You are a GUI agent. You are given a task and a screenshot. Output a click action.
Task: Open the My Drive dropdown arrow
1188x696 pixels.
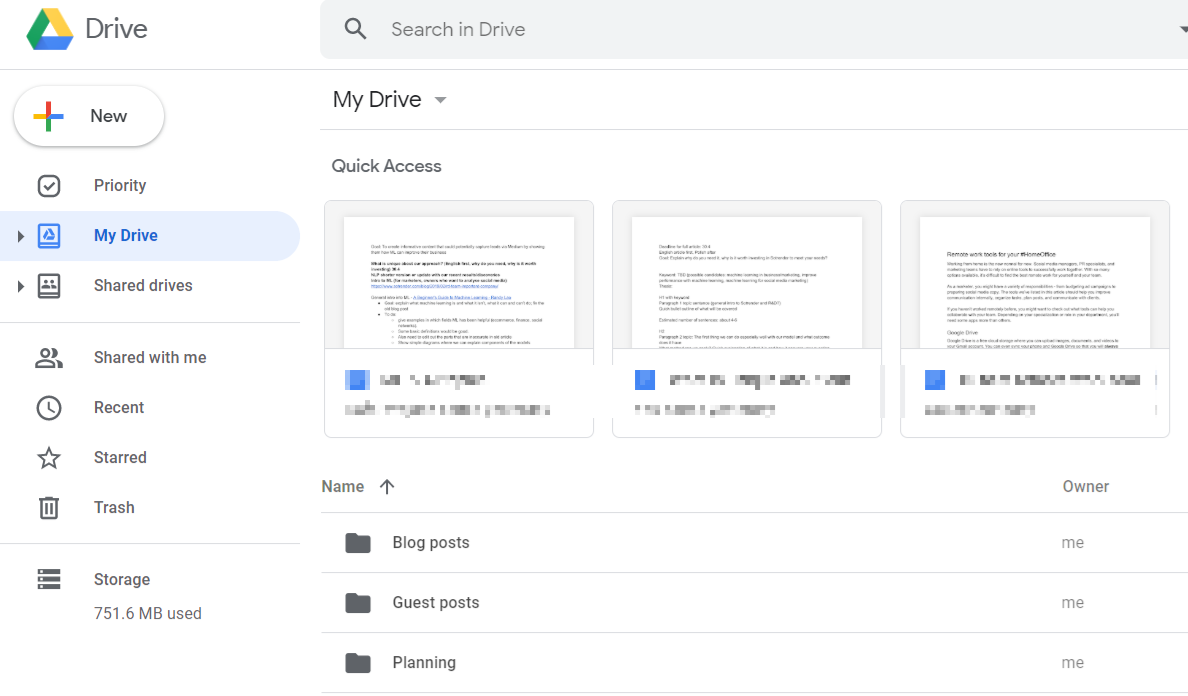[441, 100]
